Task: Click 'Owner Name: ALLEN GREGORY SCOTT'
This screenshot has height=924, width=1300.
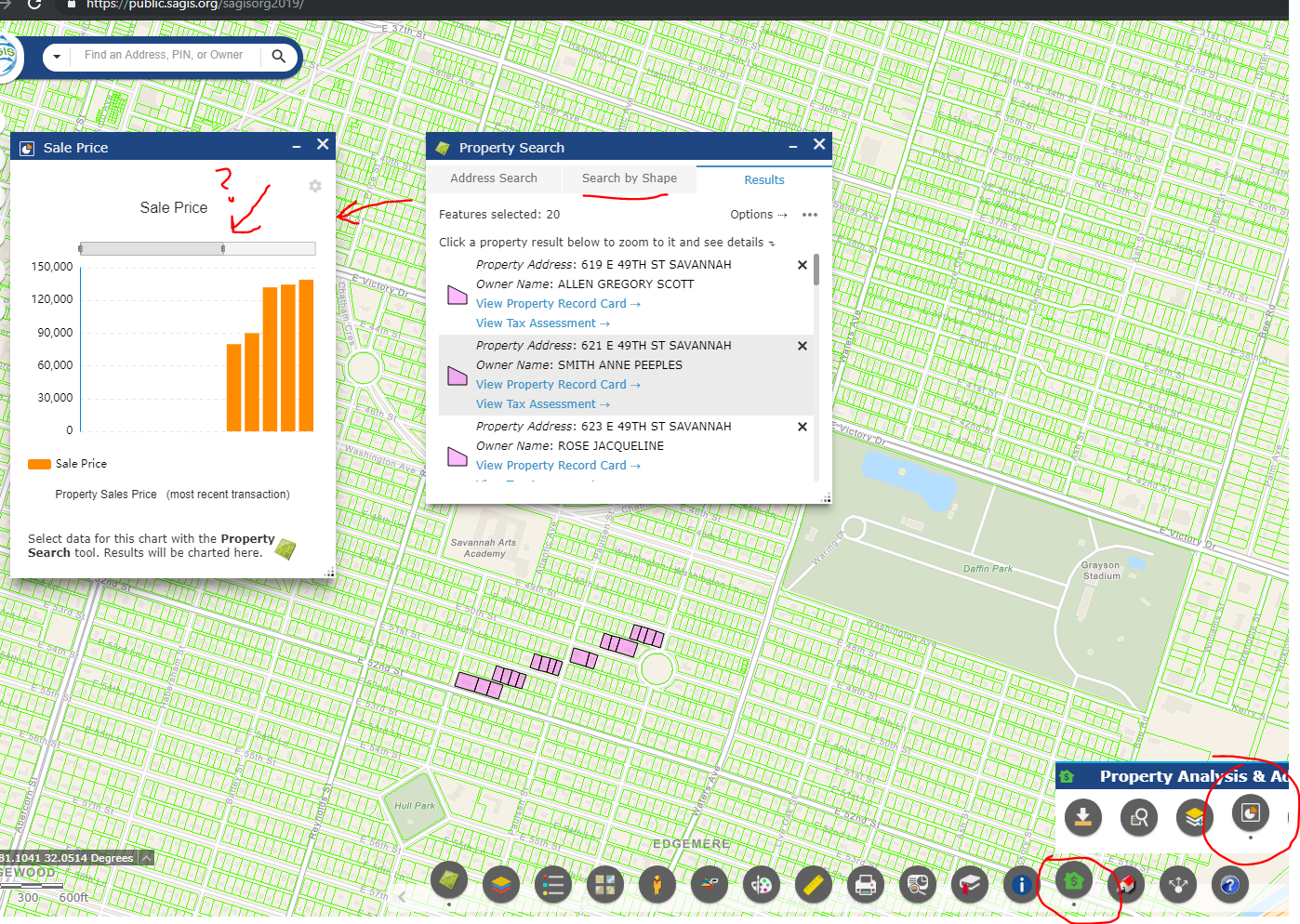Action: point(585,284)
